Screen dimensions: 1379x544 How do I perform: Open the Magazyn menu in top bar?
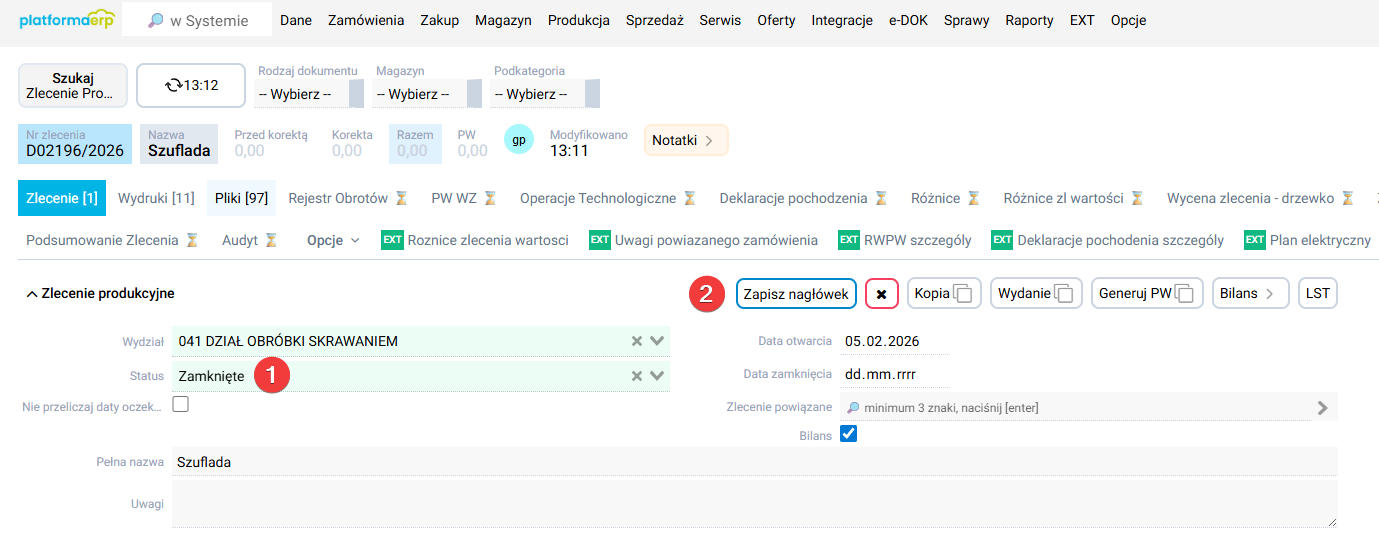coord(503,20)
